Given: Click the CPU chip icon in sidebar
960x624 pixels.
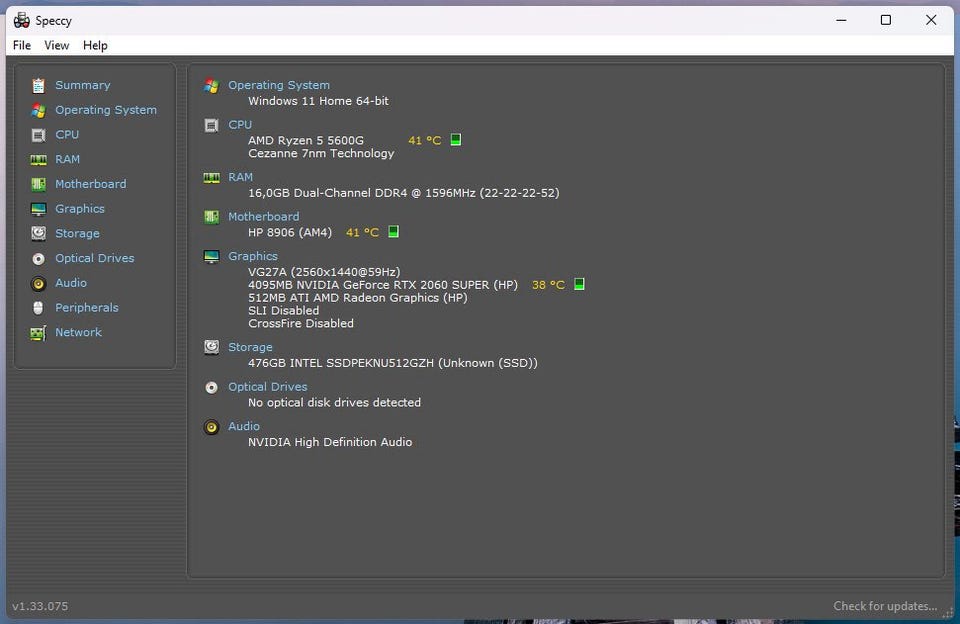Looking at the screenshot, I should [38, 135].
